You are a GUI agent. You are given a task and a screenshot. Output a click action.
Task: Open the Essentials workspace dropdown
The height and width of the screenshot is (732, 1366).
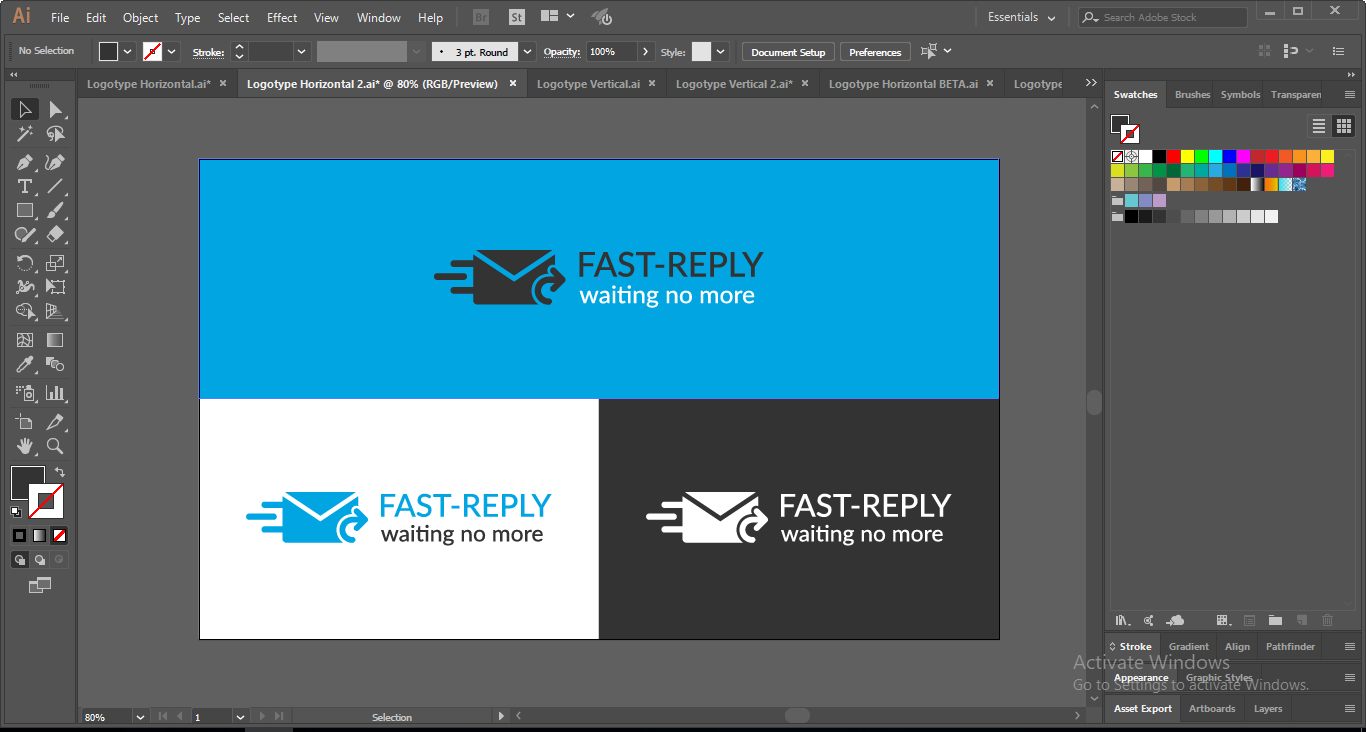(1021, 18)
